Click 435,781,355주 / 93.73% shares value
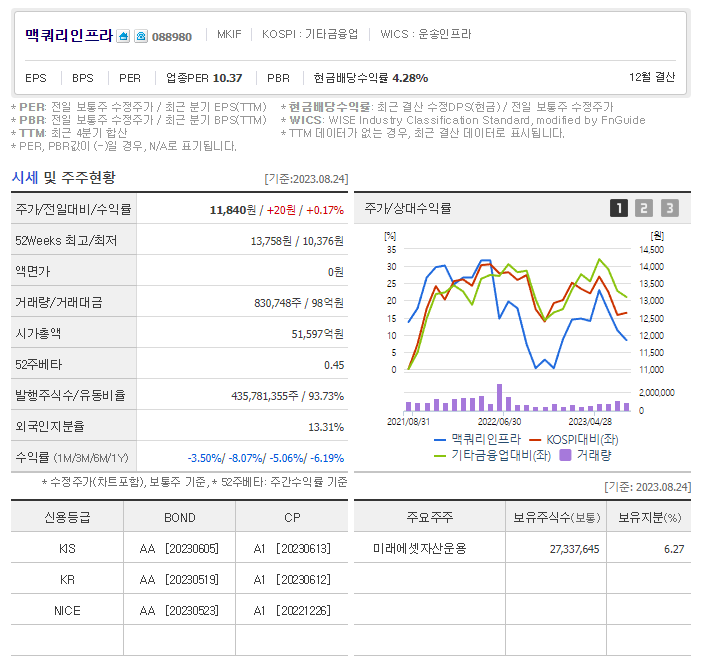Screen dimensions: 704x656 coord(287,396)
